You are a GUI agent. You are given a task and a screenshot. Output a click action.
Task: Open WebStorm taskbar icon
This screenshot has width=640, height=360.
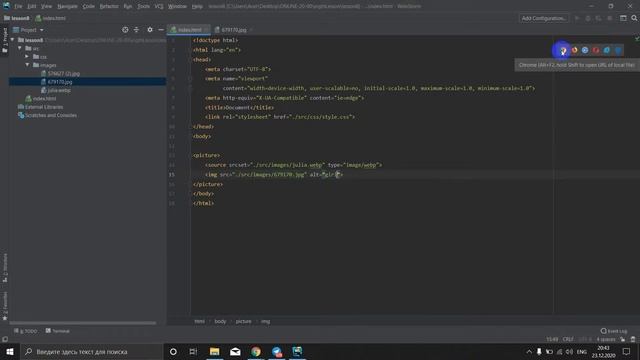[297, 351]
